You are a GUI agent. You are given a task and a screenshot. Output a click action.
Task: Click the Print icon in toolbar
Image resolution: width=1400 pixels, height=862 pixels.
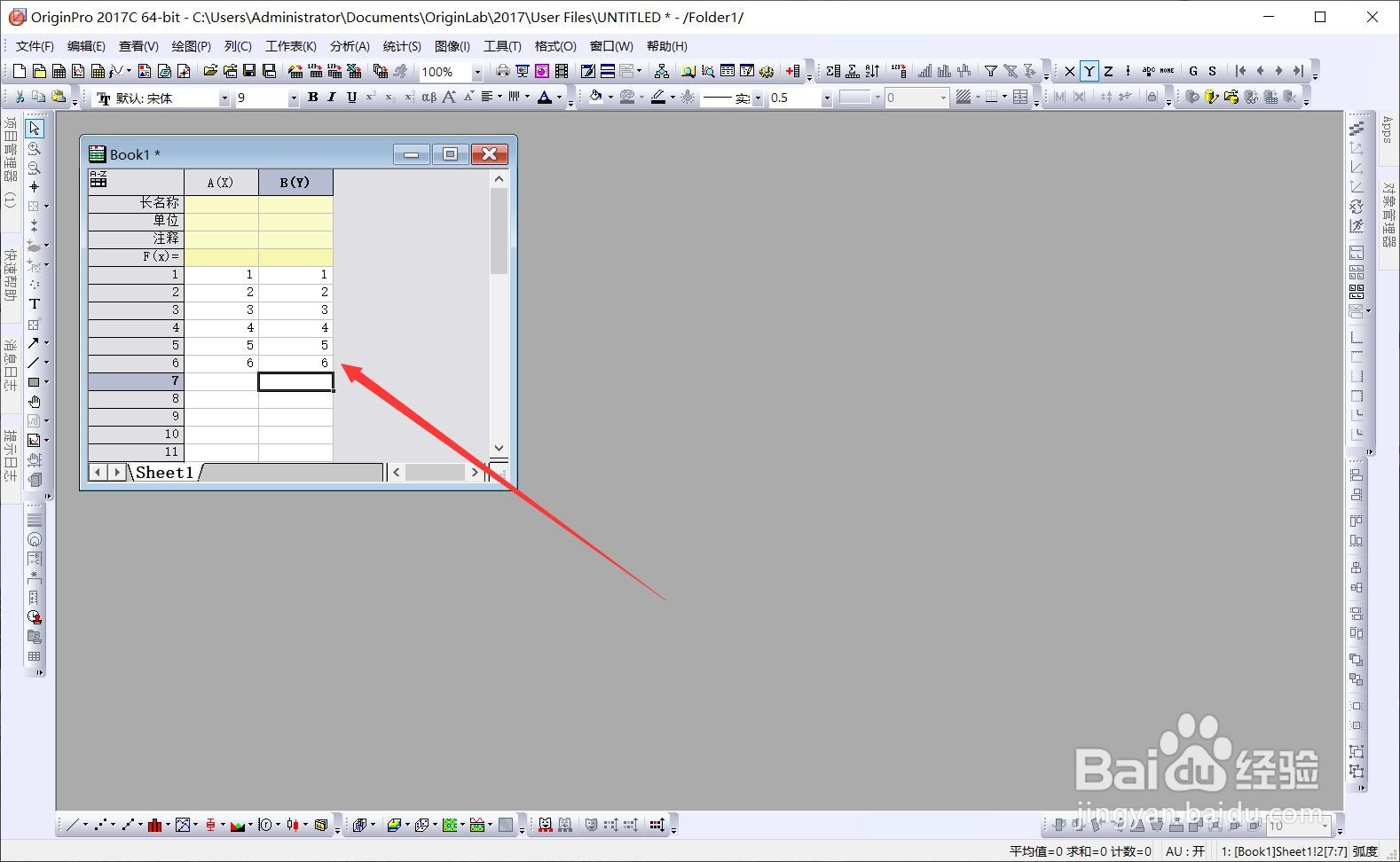coord(503,71)
